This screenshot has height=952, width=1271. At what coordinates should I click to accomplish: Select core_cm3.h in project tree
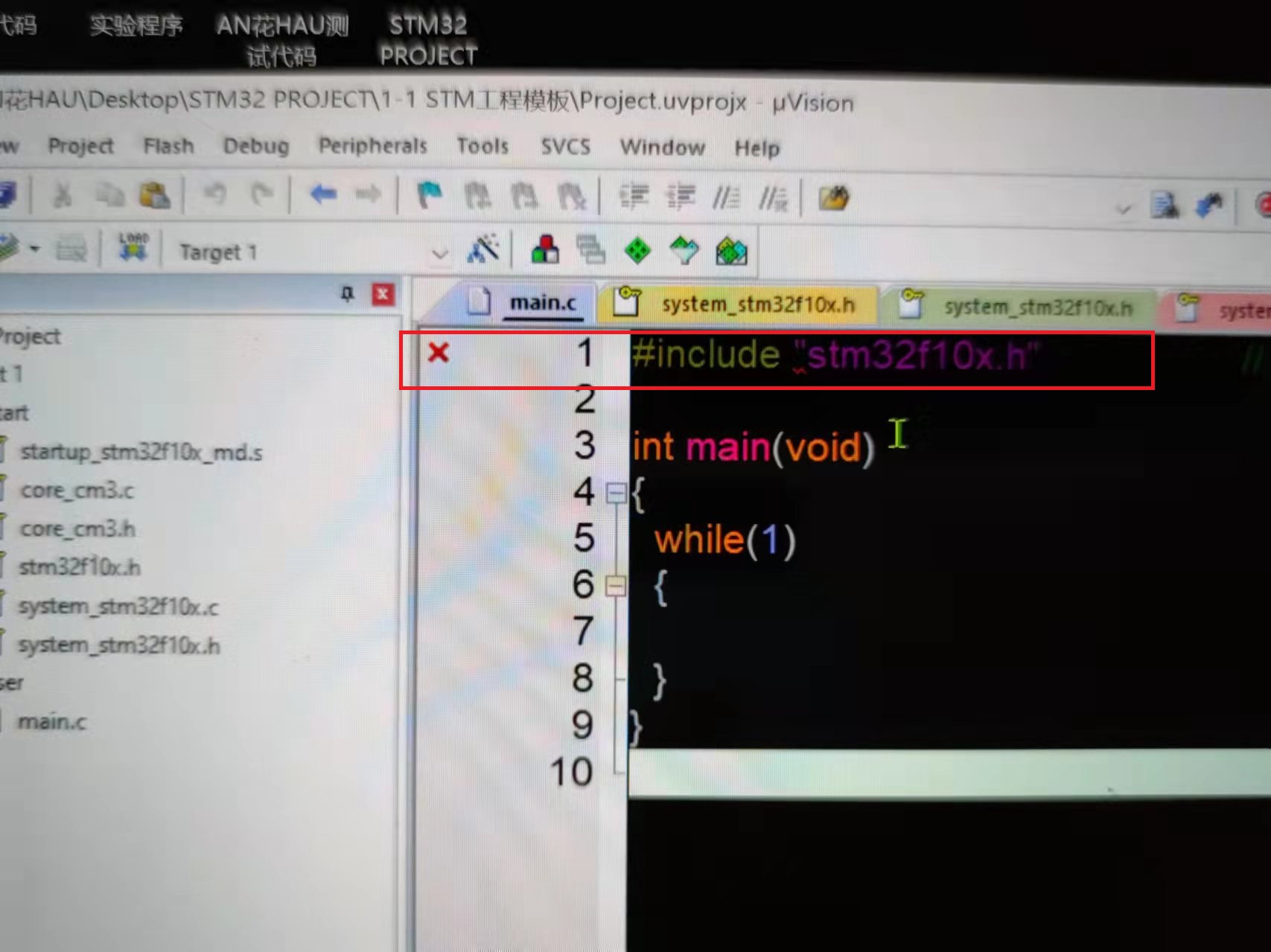(x=78, y=529)
